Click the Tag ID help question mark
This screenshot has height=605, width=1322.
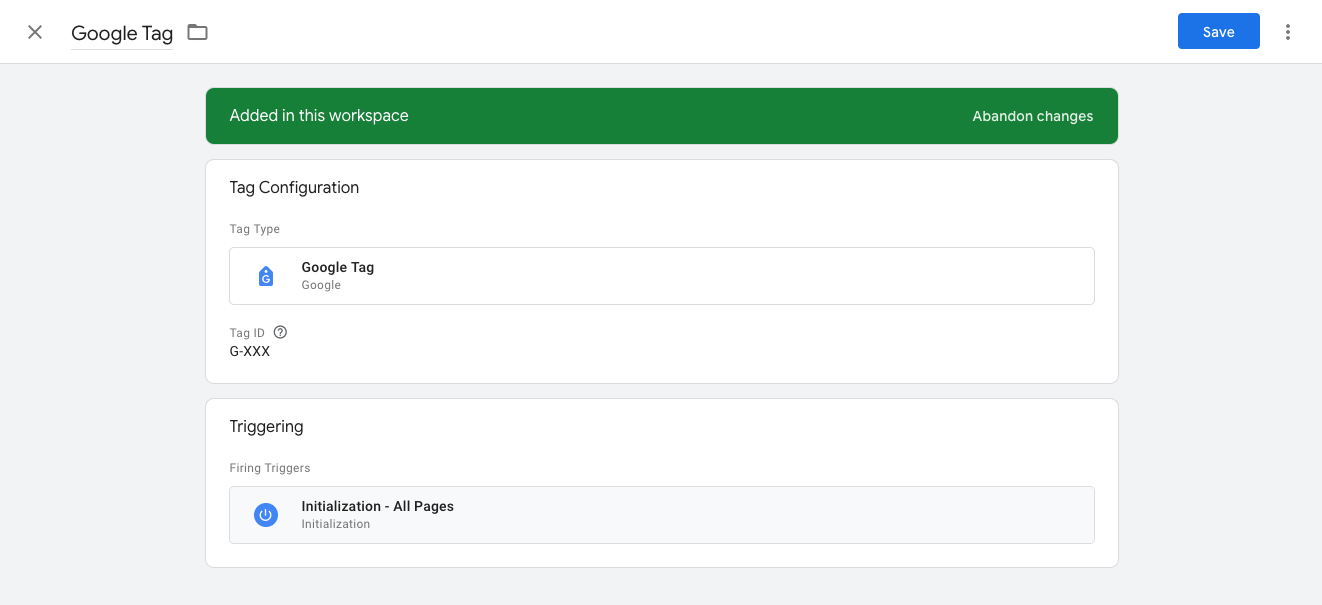[280, 331]
